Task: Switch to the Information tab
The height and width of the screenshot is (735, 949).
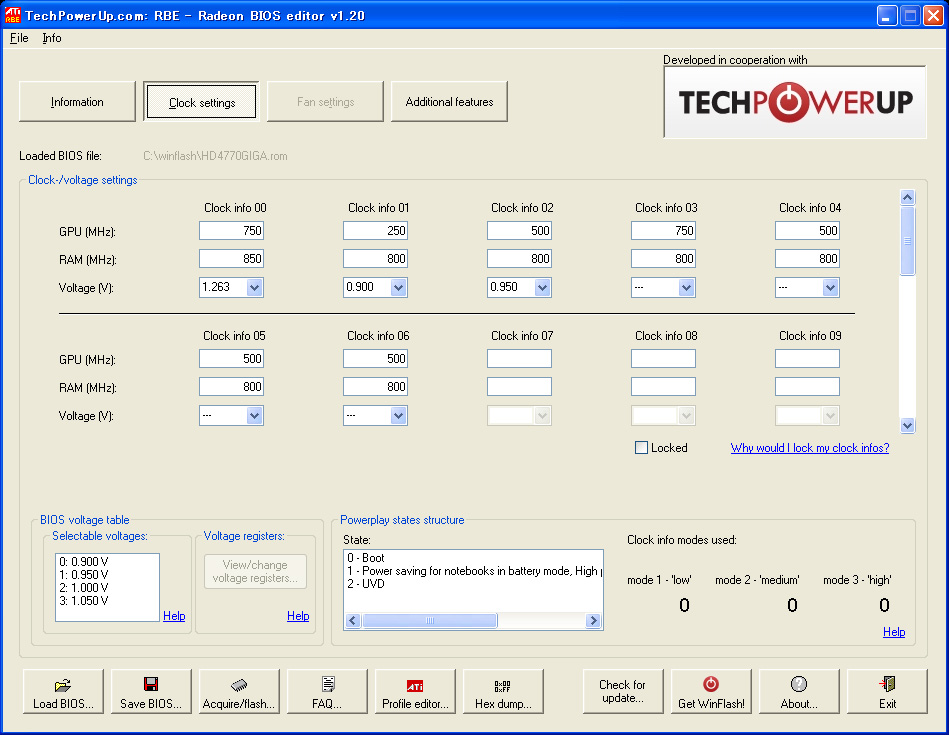Action: coord(77,102)
